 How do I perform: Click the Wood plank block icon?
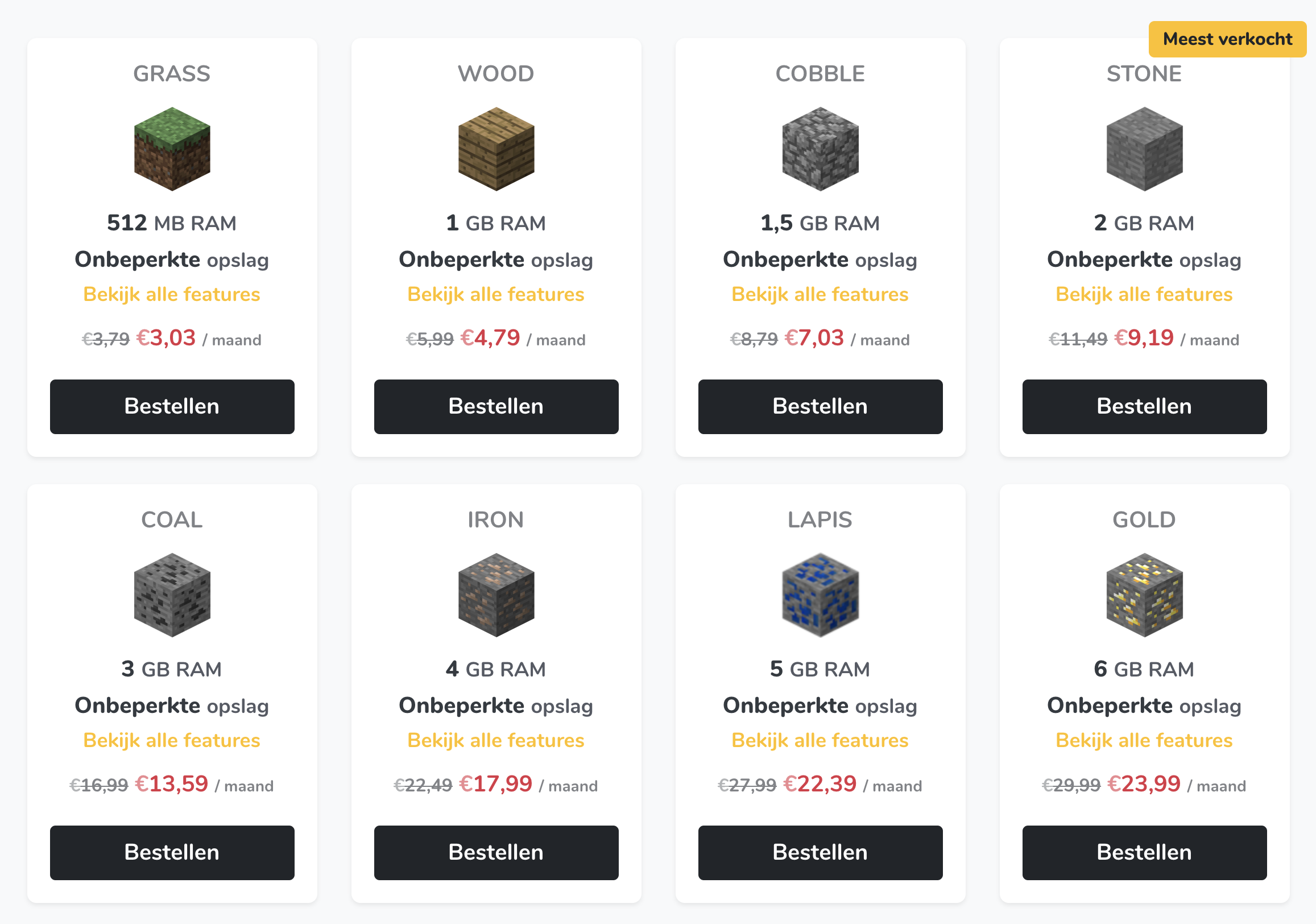click(496, 148)
